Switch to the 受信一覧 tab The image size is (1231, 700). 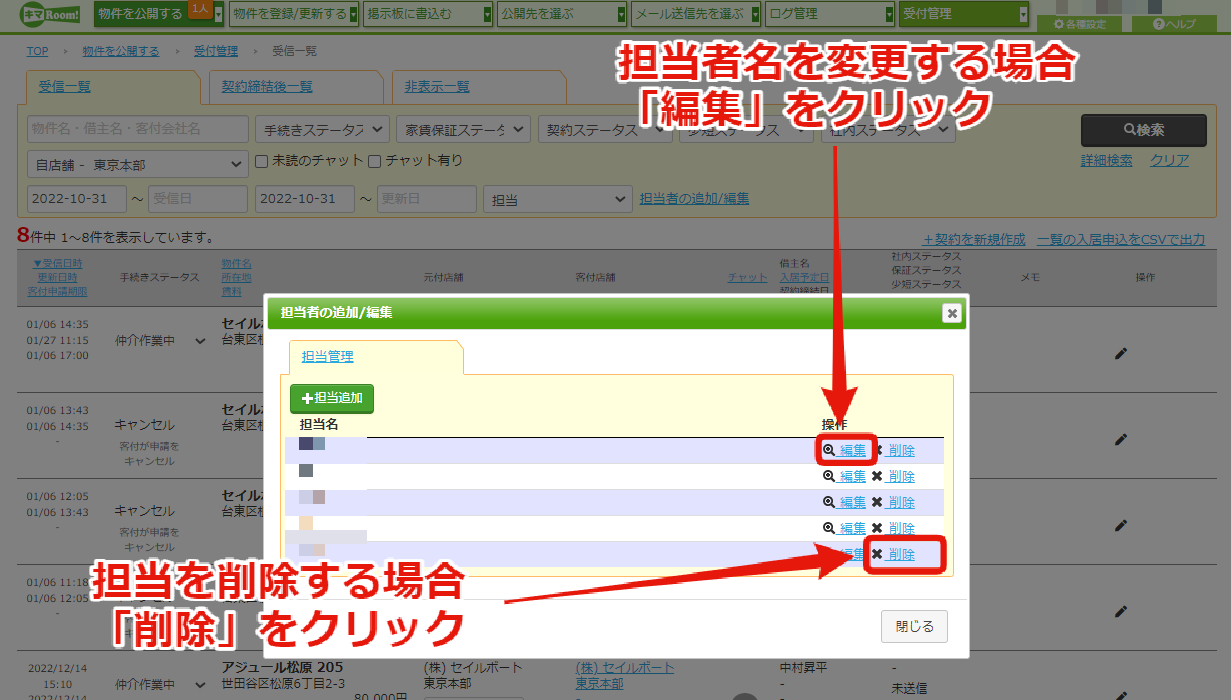[65, 87]
